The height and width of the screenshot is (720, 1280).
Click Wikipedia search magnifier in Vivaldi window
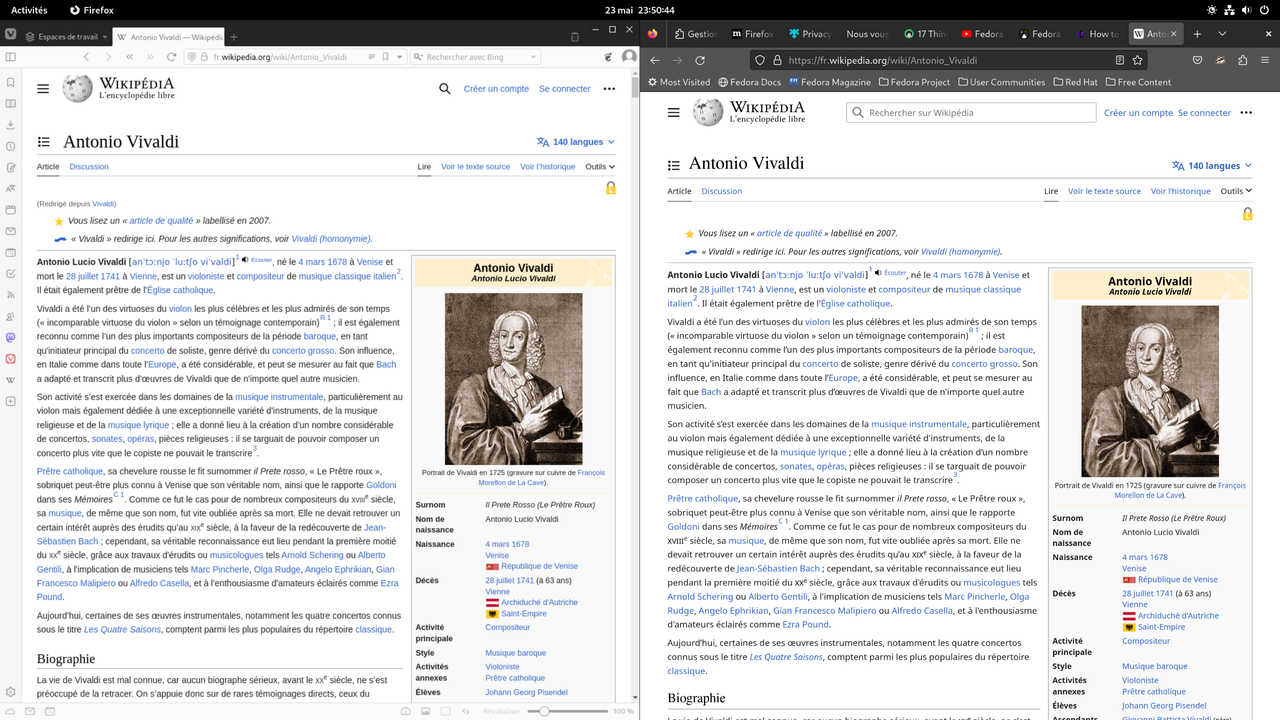pyautogui.click(x=445, y=89)
